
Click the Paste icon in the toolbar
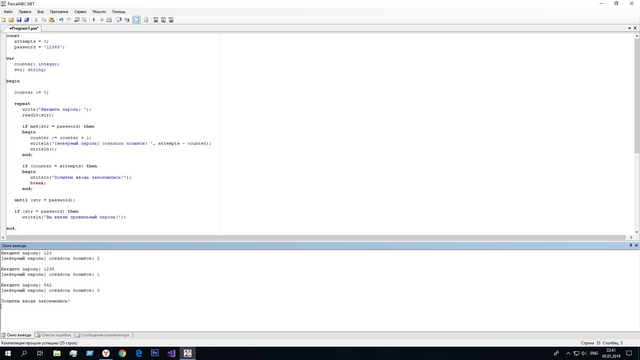tap(52, 20)
